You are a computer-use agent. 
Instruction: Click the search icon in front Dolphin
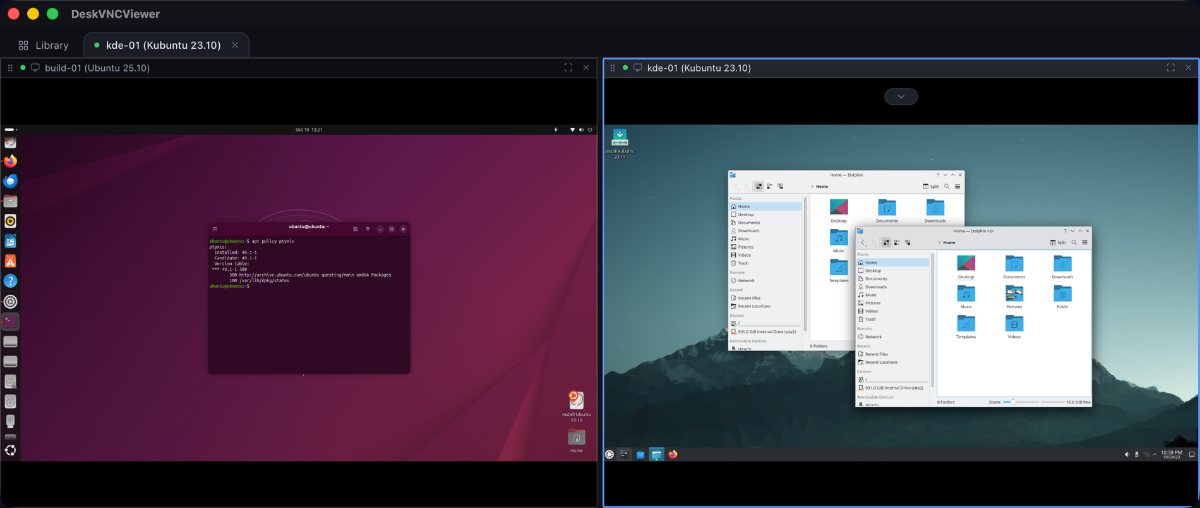point(1074,242)
